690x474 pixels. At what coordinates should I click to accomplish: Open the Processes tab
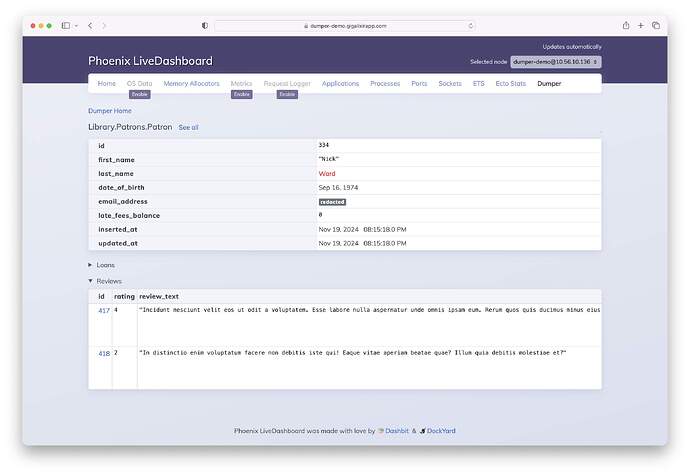pyautogui.click(x=385, y=83)
